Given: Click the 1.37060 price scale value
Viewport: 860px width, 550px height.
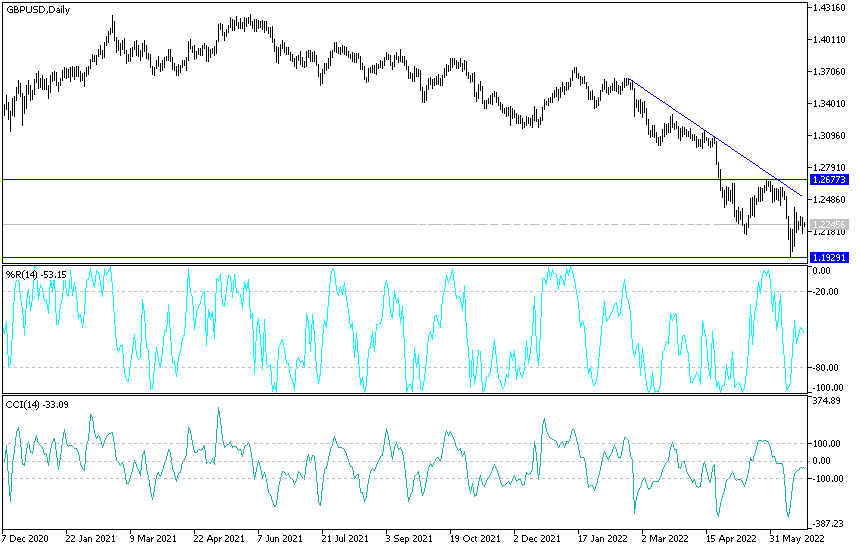Looking at the screenshot, I should 829,72.
